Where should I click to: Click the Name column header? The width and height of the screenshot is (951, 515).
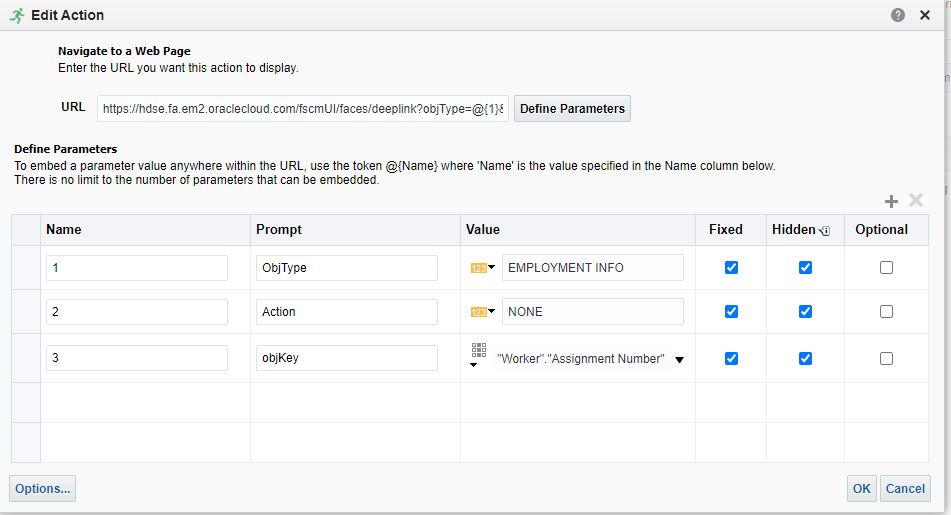(x=146, y=229)
